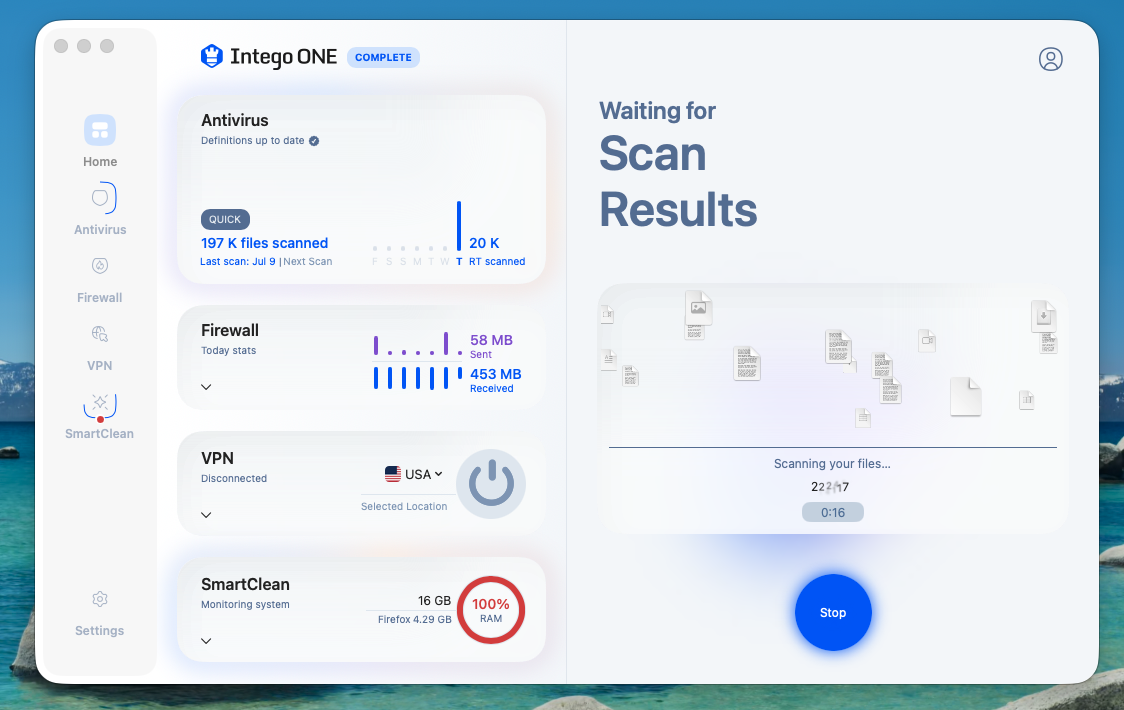Expand the VPN card chevron
1124x710 pixels.
coord(206,515)
